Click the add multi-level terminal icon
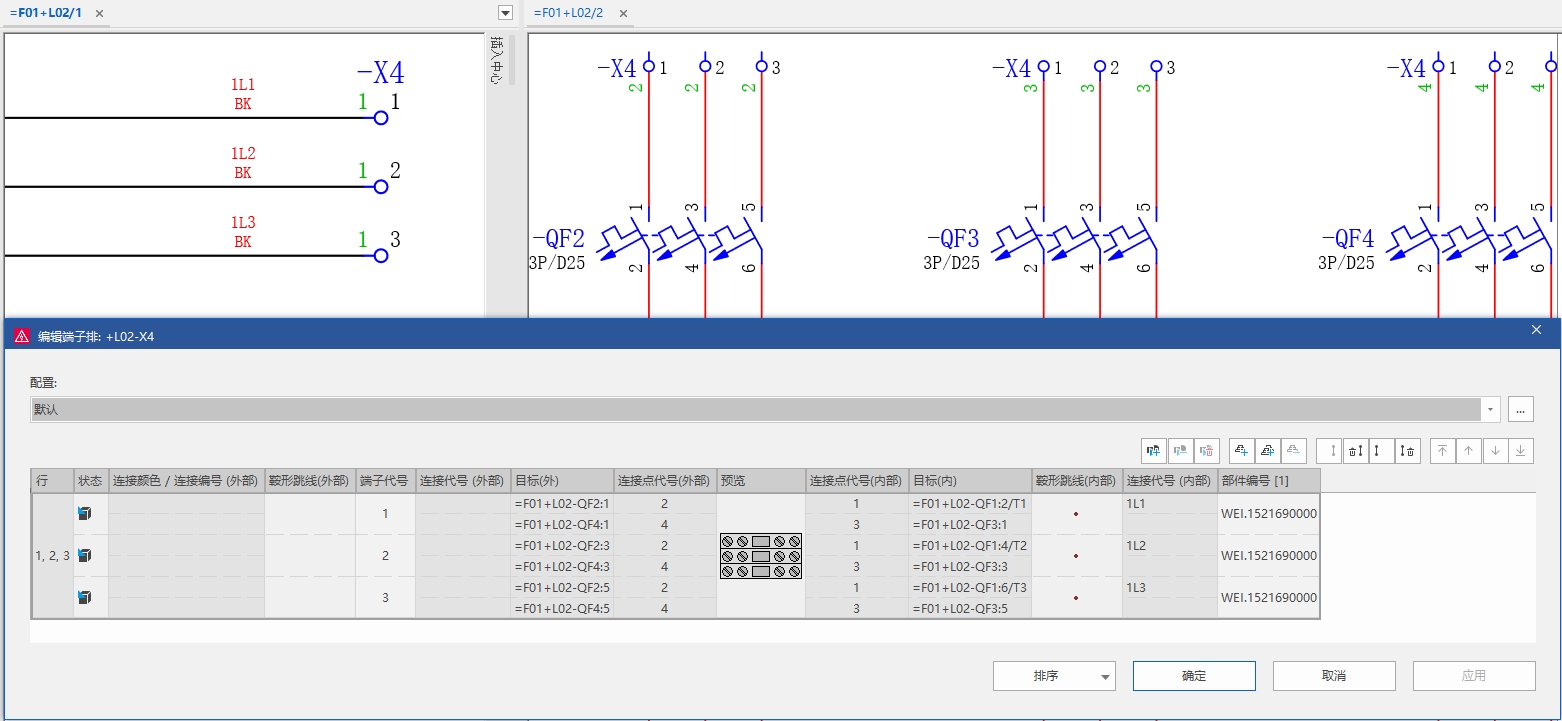Viewport: 1562px width, 721px height. (x=1267, y=451)
